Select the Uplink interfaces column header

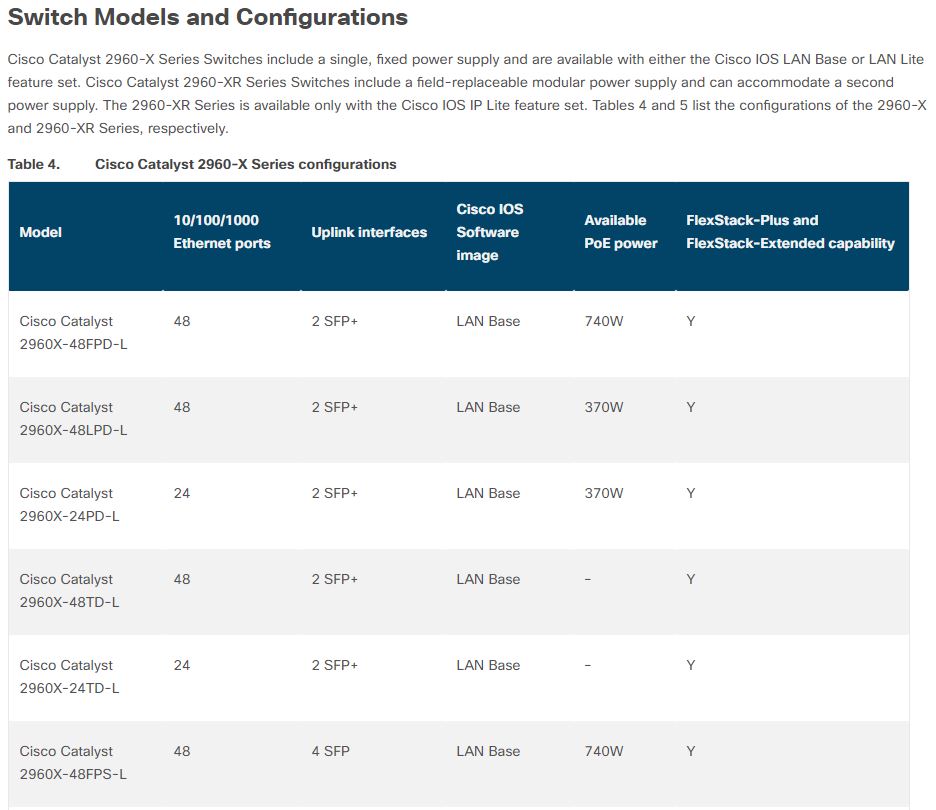coord(369,232)
